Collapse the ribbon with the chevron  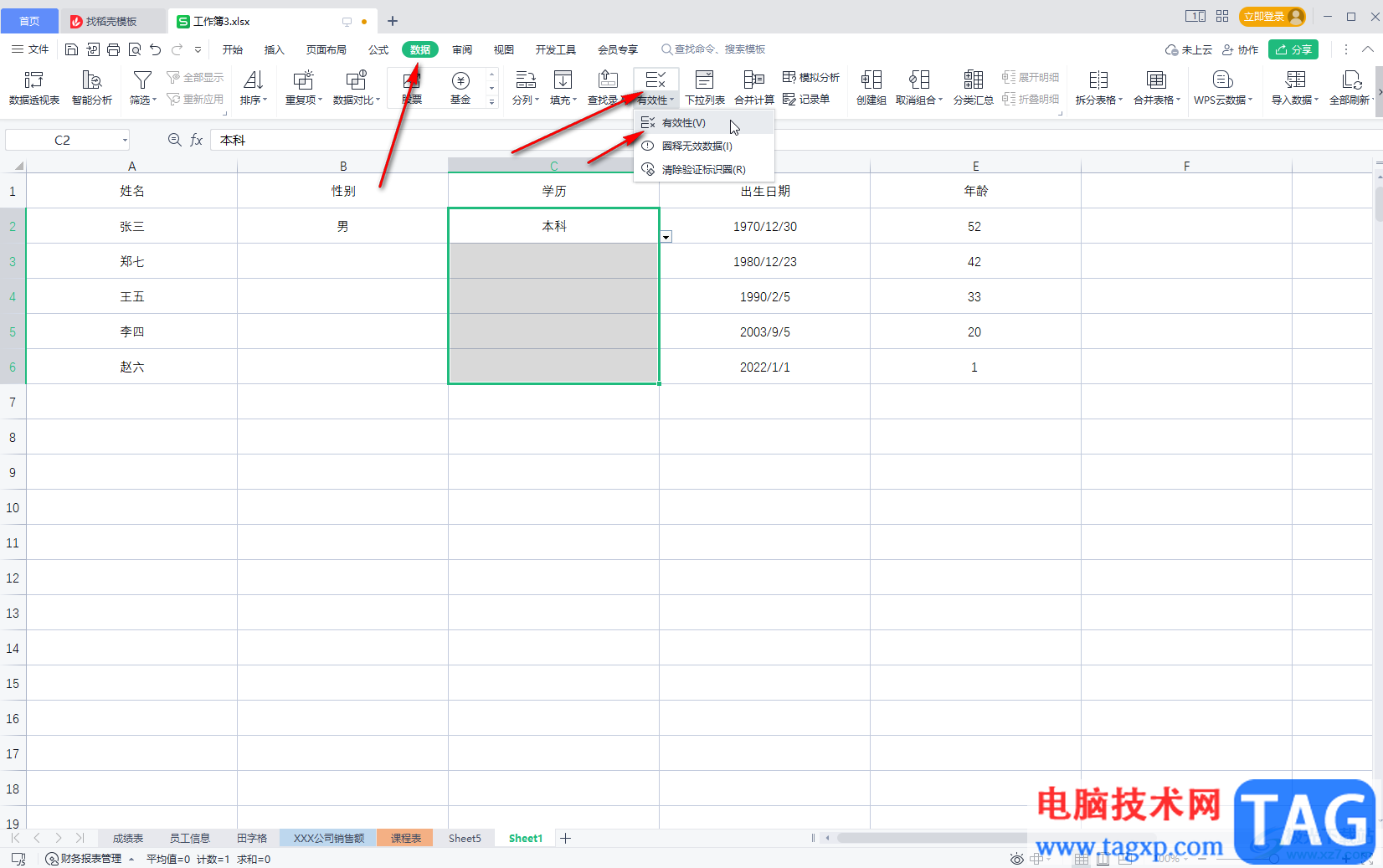1368,50
